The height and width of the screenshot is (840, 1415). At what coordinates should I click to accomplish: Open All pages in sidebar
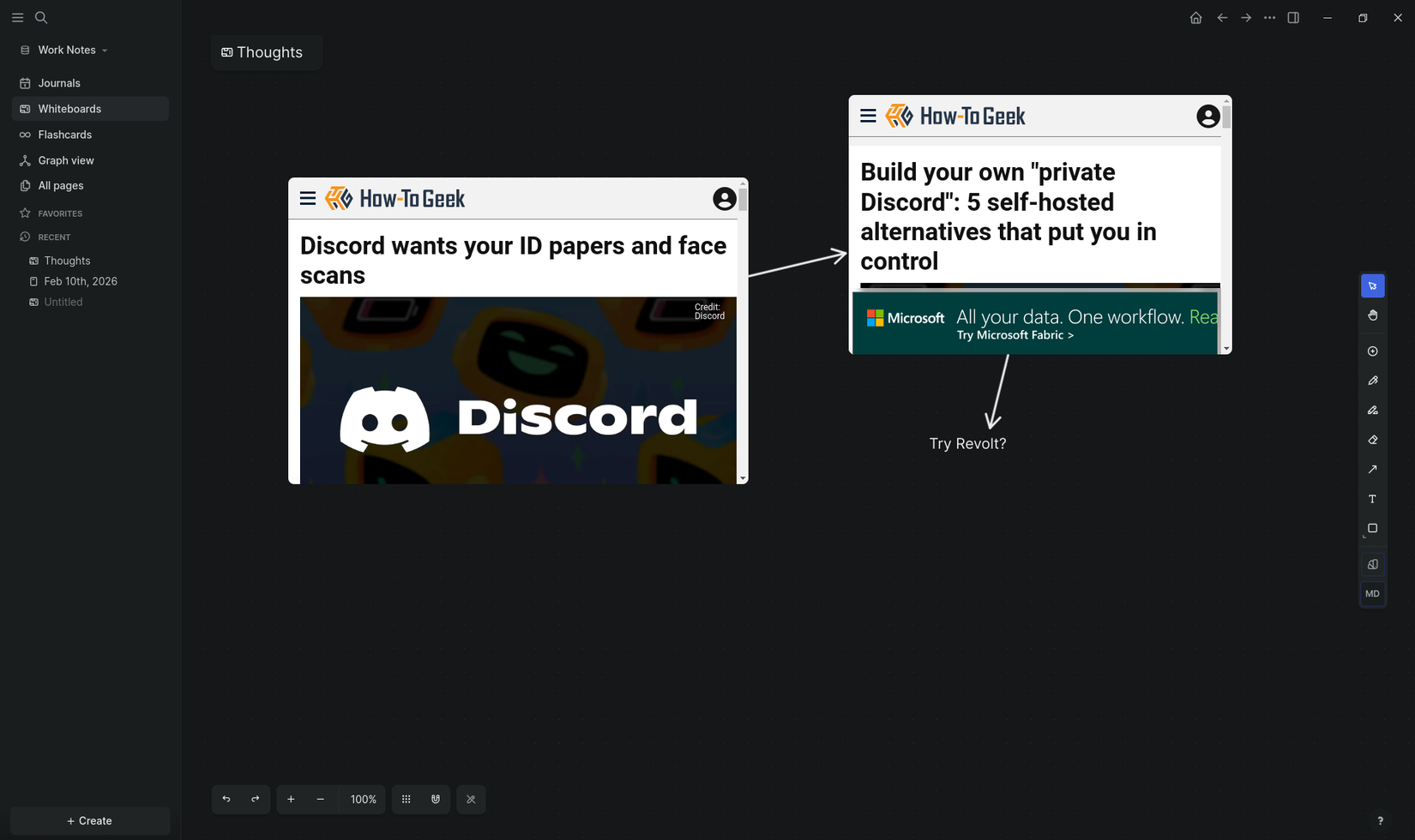[x=90, y=185]
